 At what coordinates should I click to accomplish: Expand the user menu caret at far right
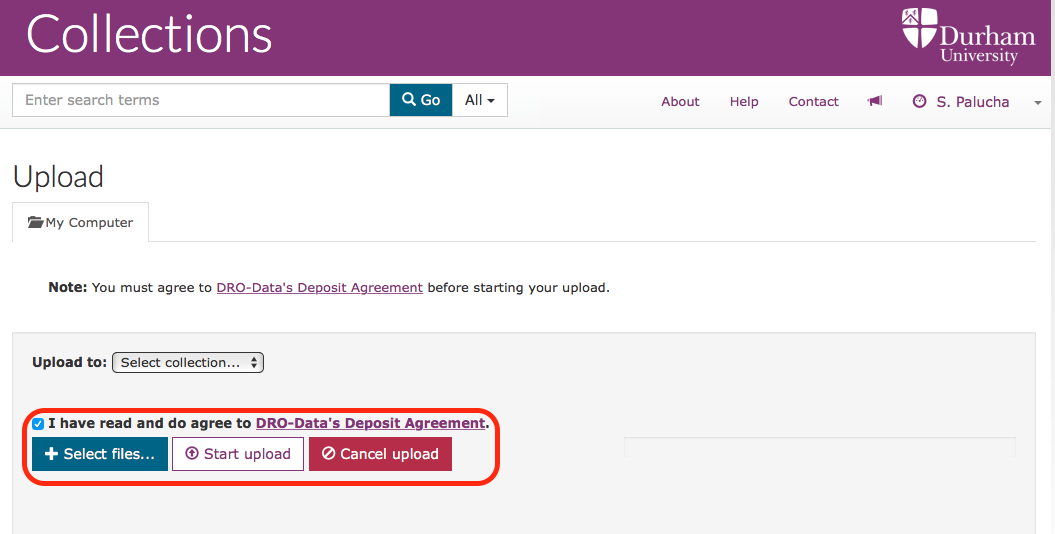tap(1038, 102)
